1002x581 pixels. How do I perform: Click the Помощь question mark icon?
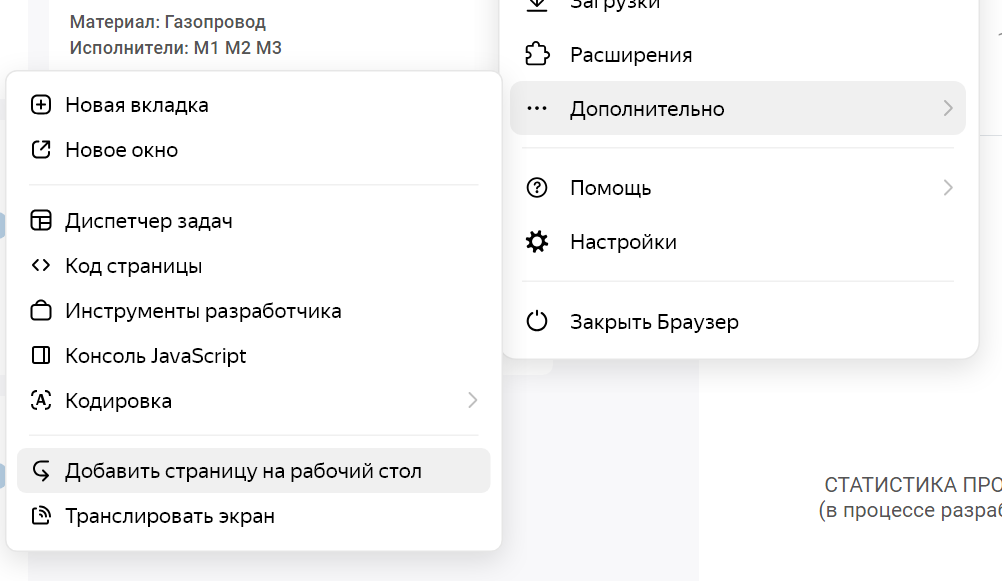pyautogui.click(x=537, y=188)
